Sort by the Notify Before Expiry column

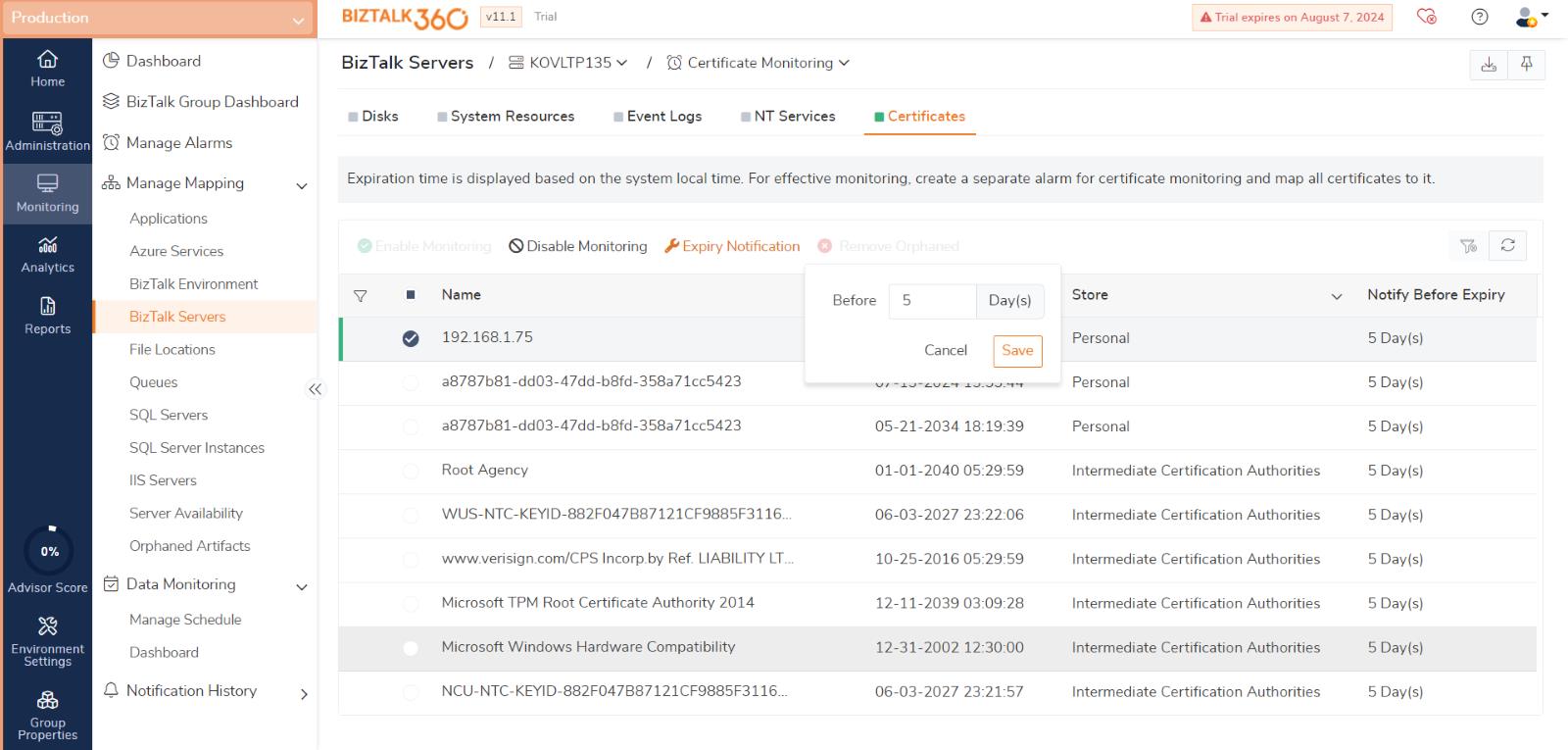click(1436, 295)
